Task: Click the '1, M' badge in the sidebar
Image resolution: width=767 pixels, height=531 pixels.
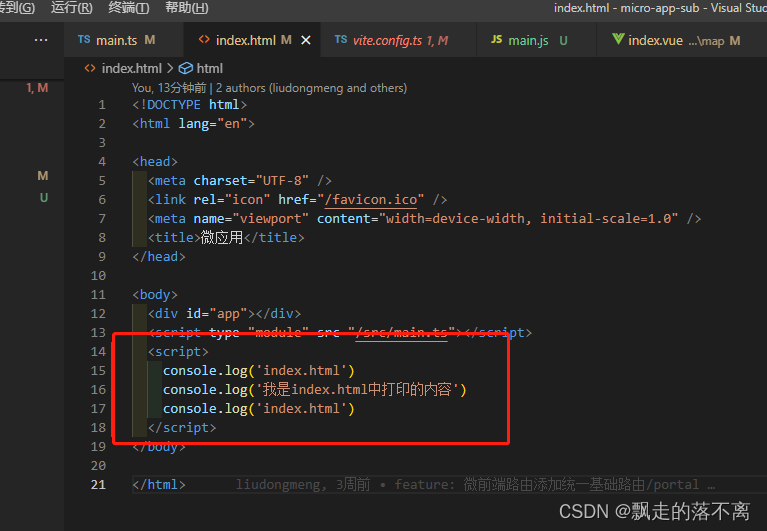Action: (37, 88)
